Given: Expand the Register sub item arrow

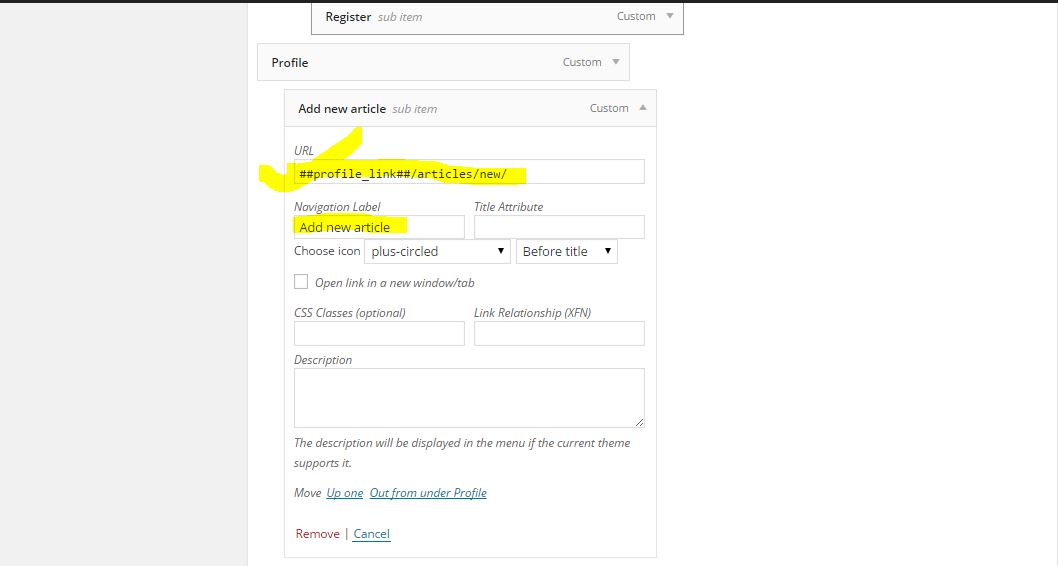Looking at the screenshot, I should pyautogui.click(x=669, y=16).
